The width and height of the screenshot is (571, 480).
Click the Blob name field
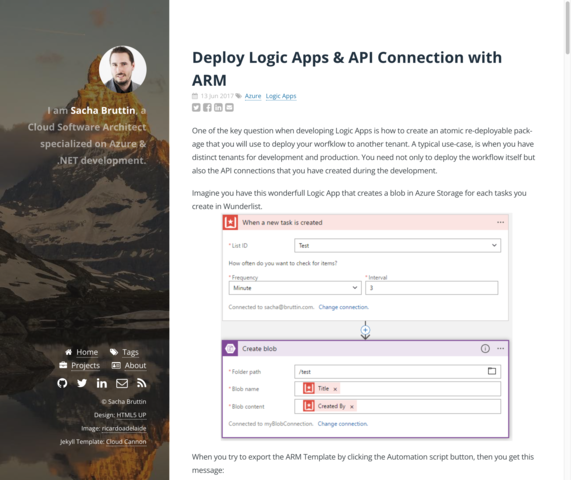397,389
